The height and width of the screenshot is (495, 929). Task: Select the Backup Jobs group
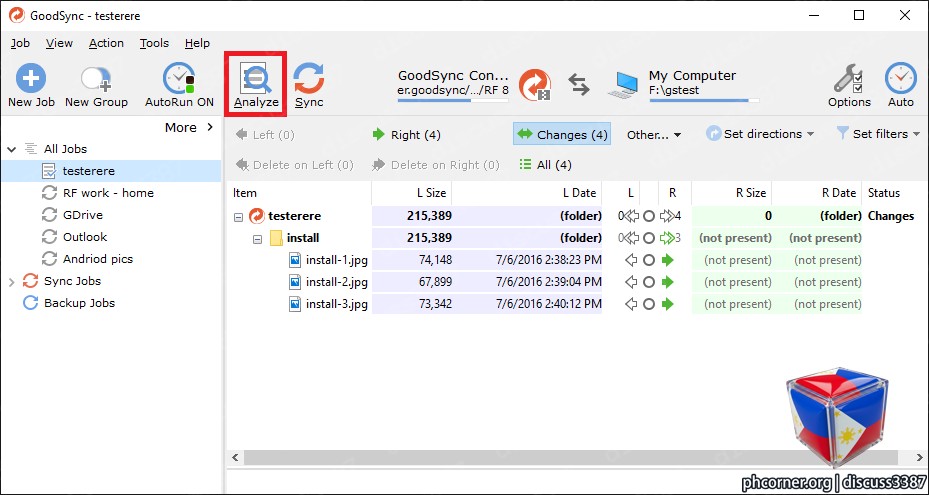(x=79, y=303)
